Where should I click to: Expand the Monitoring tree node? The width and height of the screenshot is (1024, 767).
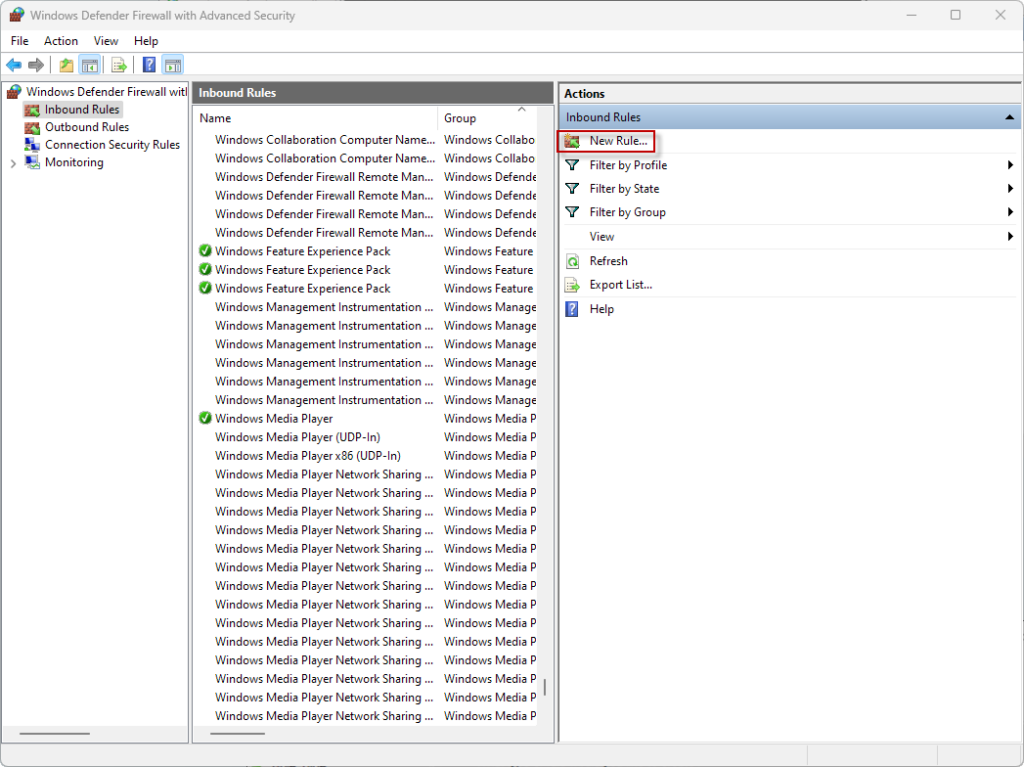point(13,163)
